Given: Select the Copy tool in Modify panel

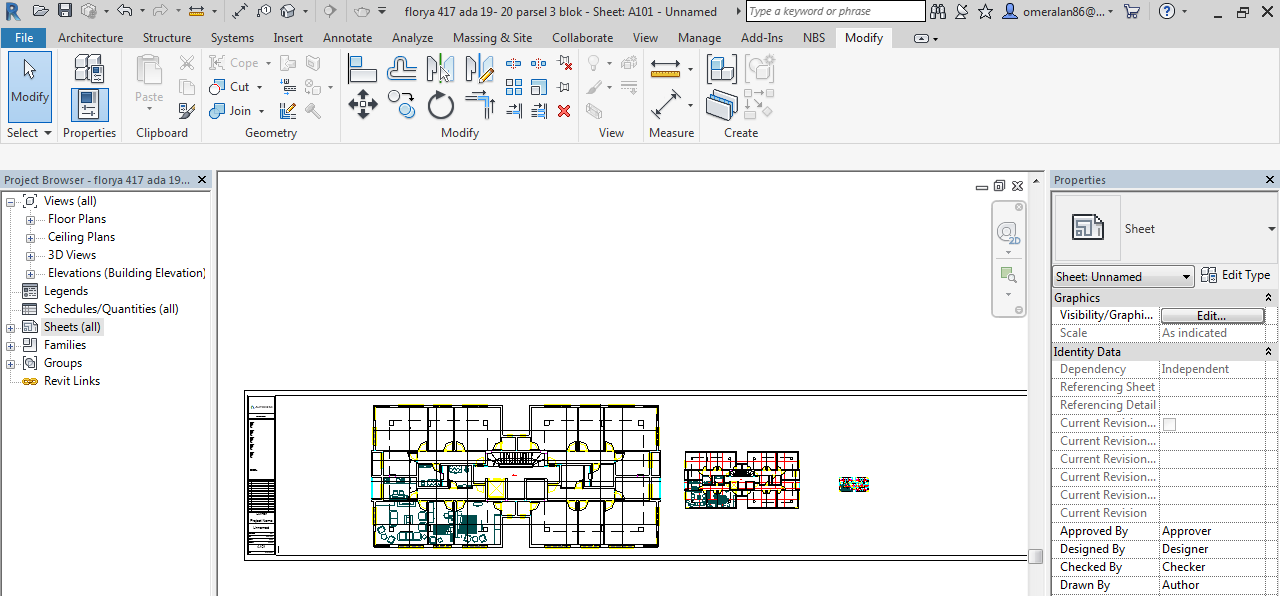Looking at the screenshot, I should [401, 104].
